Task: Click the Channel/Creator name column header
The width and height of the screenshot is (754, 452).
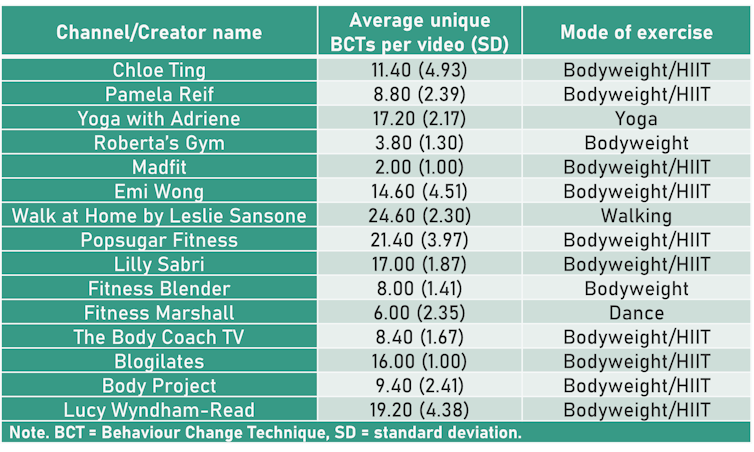Action: 159,31
